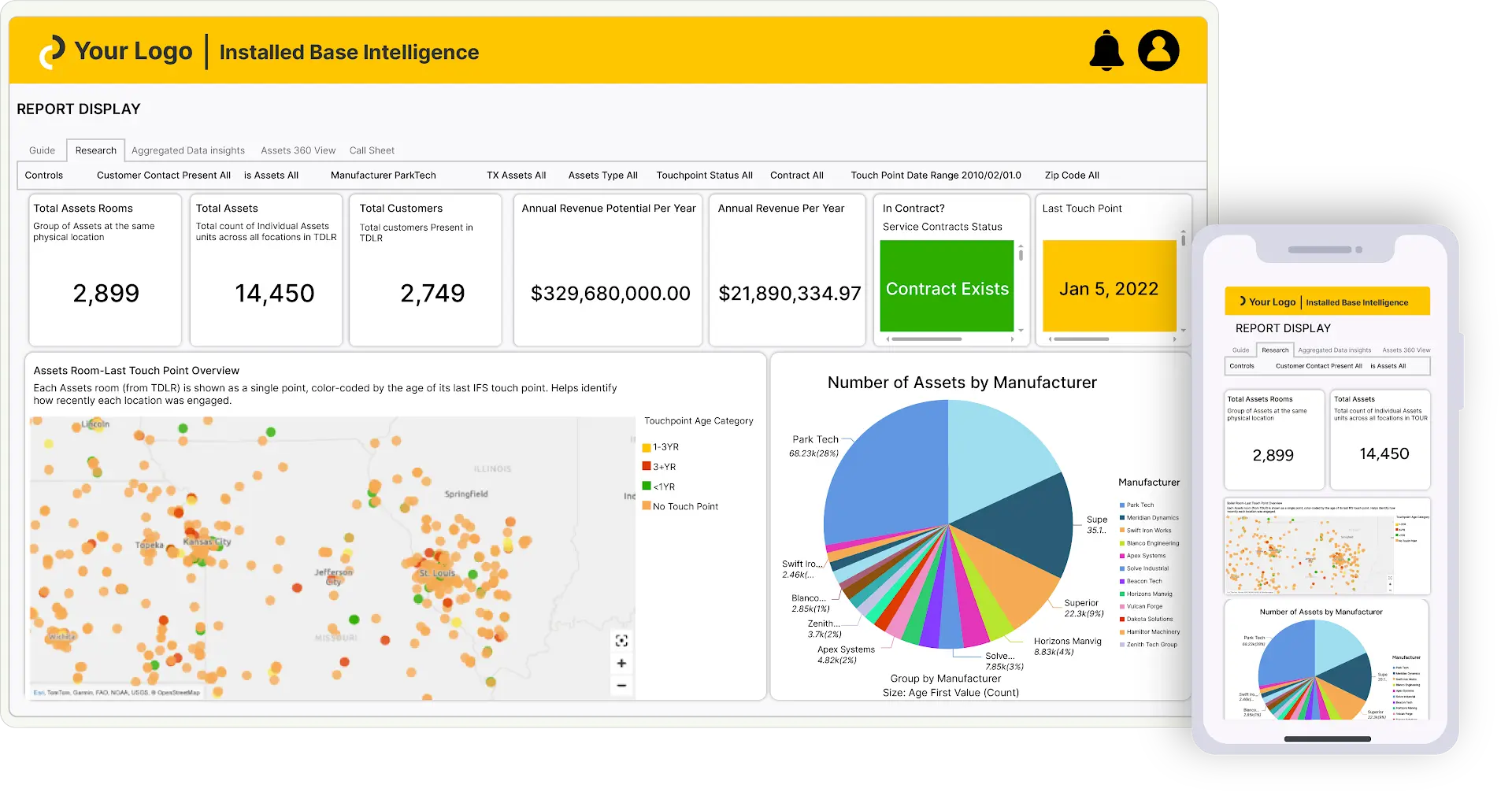
Task: Click the notification bell icon
Action: click(1106, 50)
